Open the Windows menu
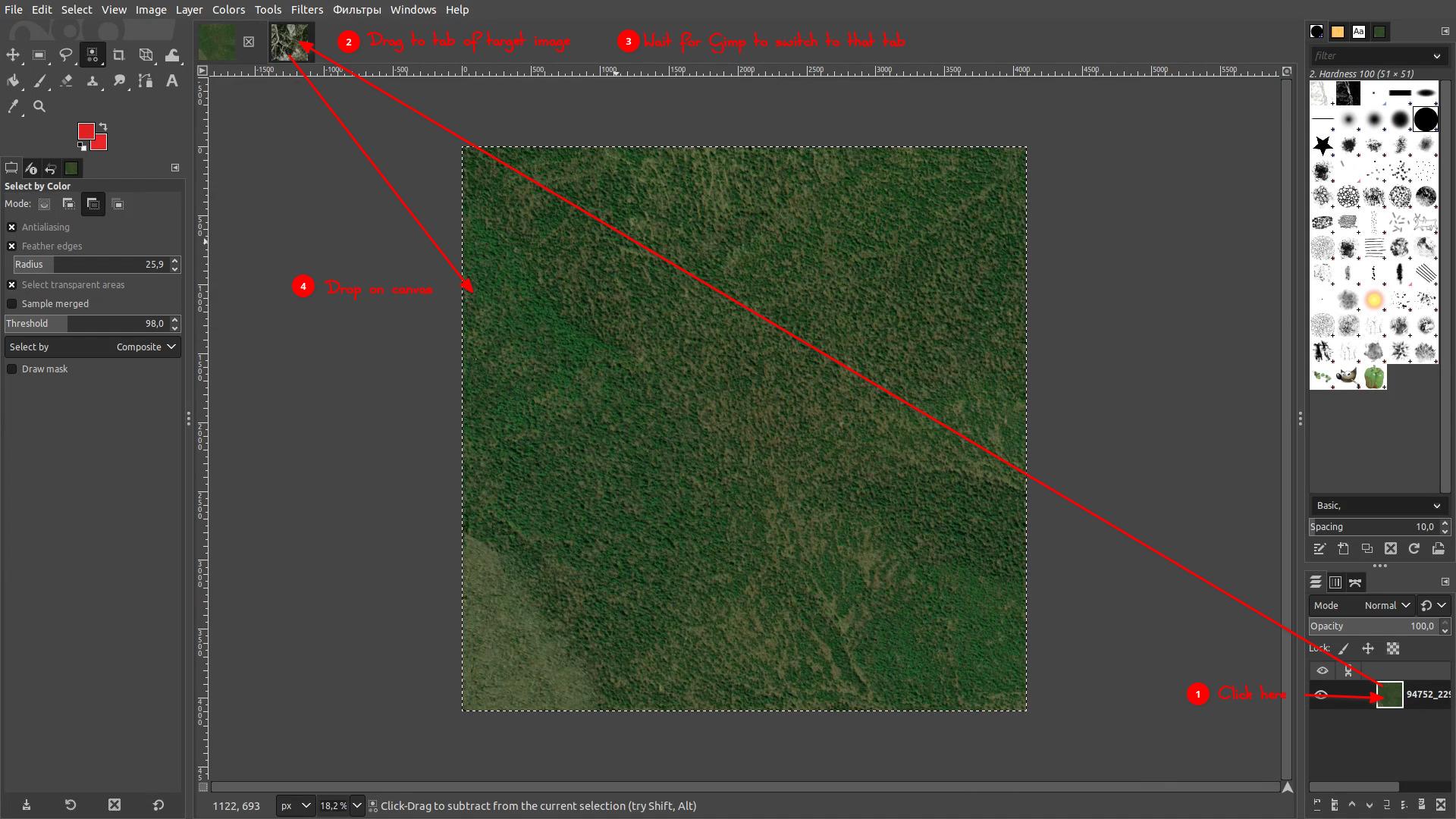Screen dimensions: 1456x819 tap(413, 10)
